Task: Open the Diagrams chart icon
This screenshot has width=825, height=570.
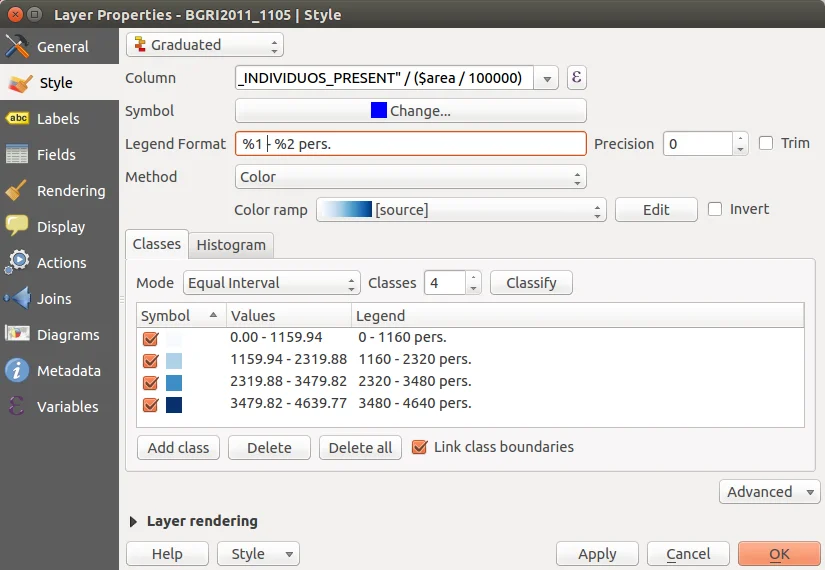Action: click(x=18, y=335)
